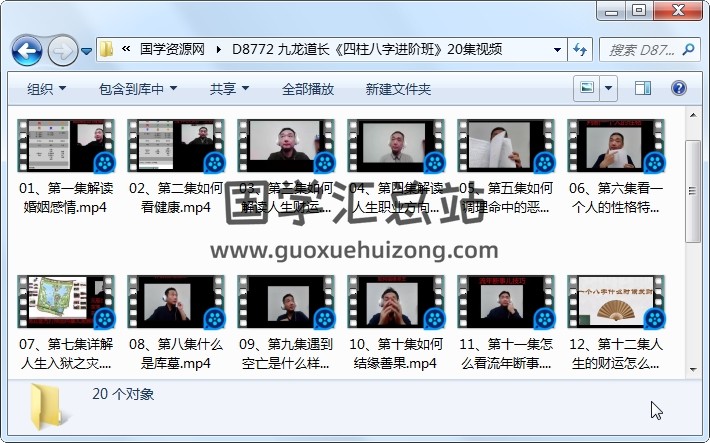
Task: Select video thumbnail 02、第二集如何看健康
Action: [x=176, y=146]
